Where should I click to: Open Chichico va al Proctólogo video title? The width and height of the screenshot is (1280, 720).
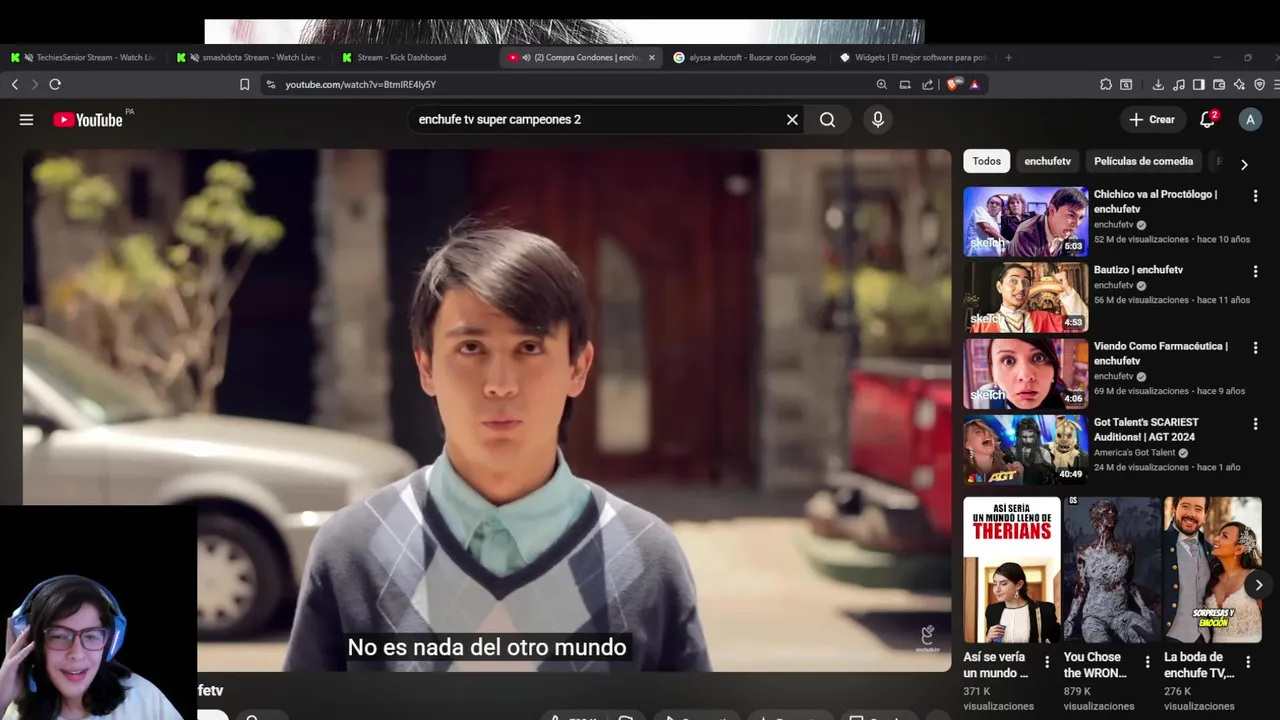1156,201
